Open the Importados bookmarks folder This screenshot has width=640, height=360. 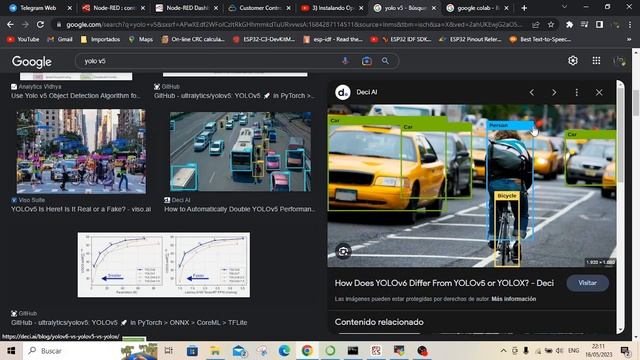[x=100, y=40]
